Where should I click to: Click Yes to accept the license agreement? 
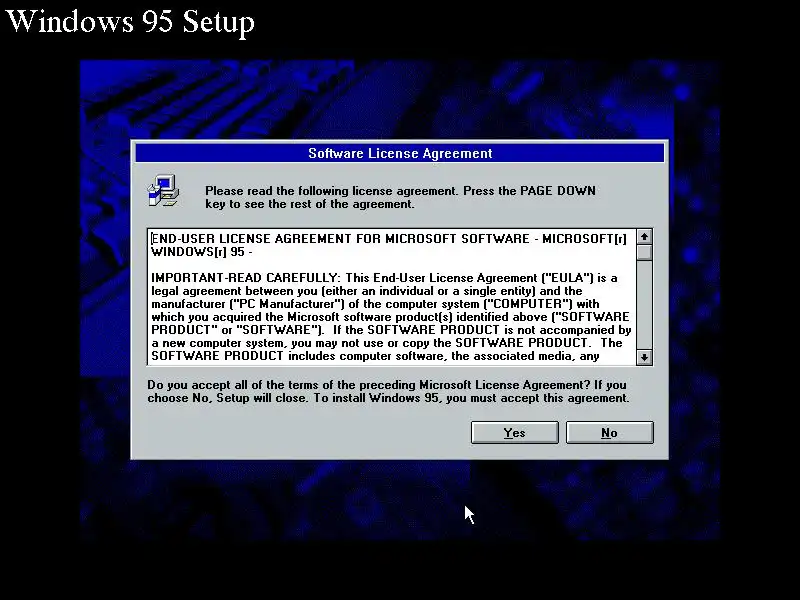[x=514, y=432]
